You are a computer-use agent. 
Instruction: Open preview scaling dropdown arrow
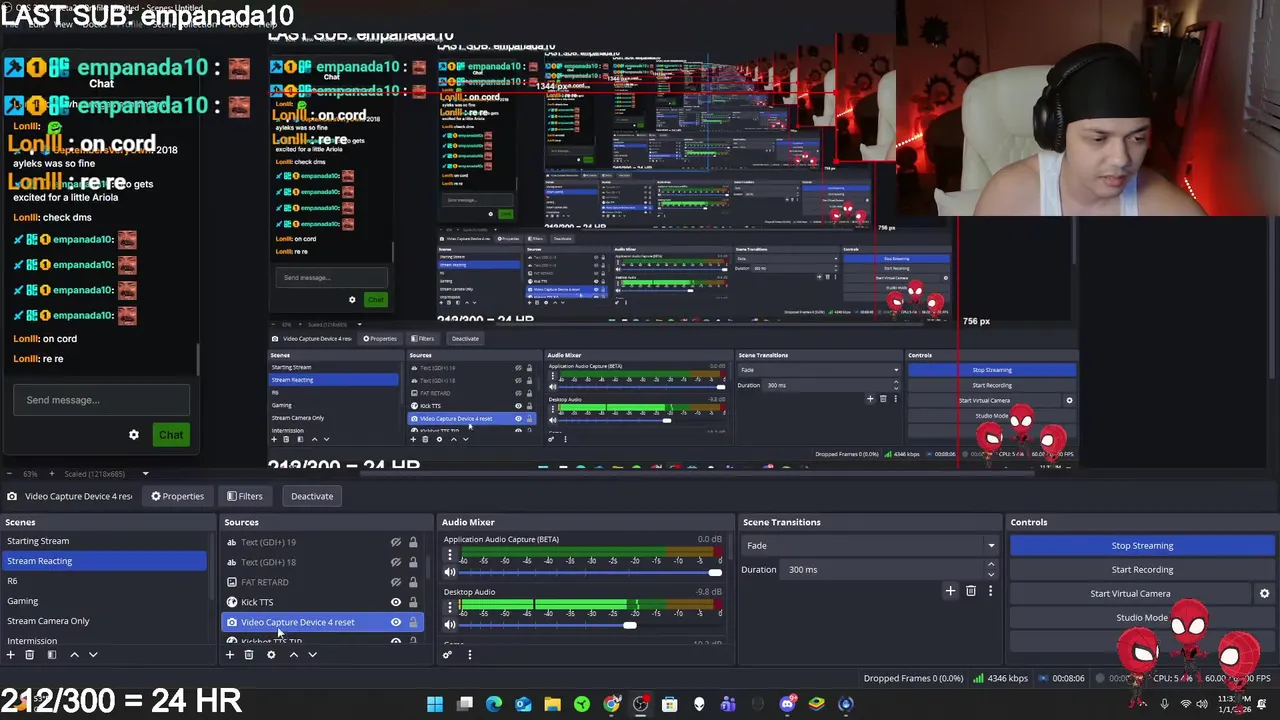click(x=145, y=474)
